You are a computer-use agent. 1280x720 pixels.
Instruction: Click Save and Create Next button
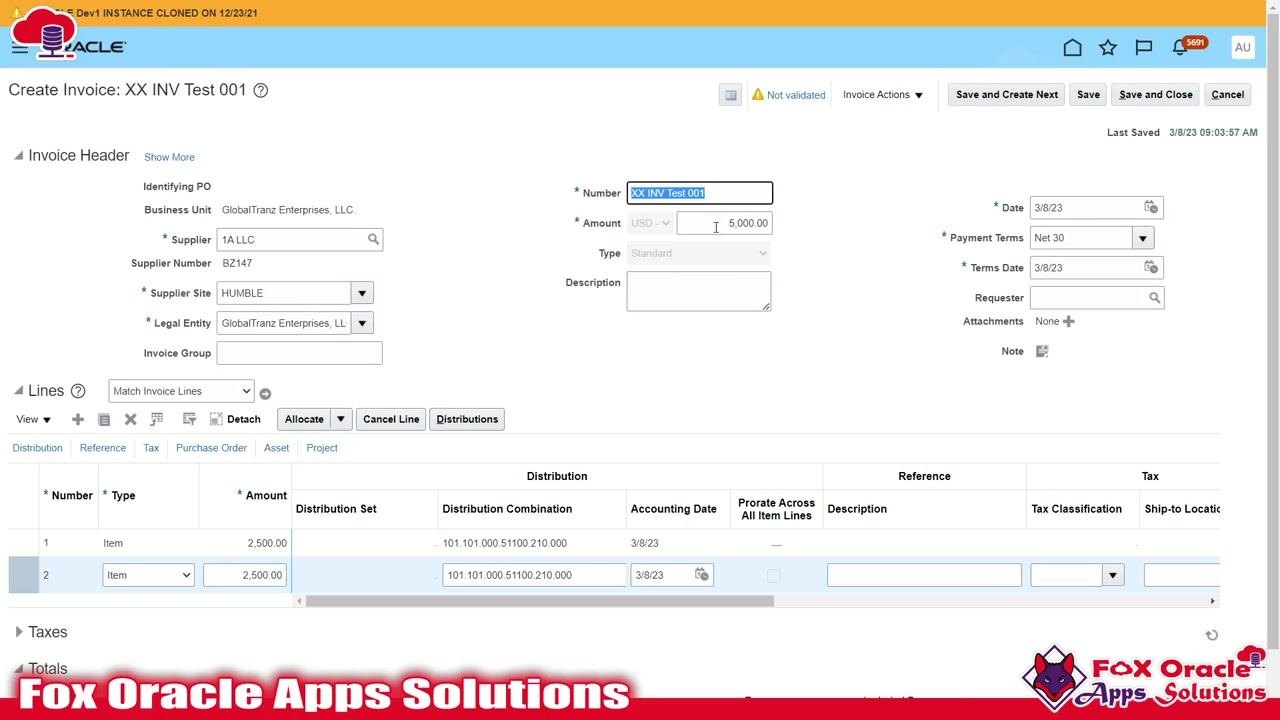(x=1007, y=95)
